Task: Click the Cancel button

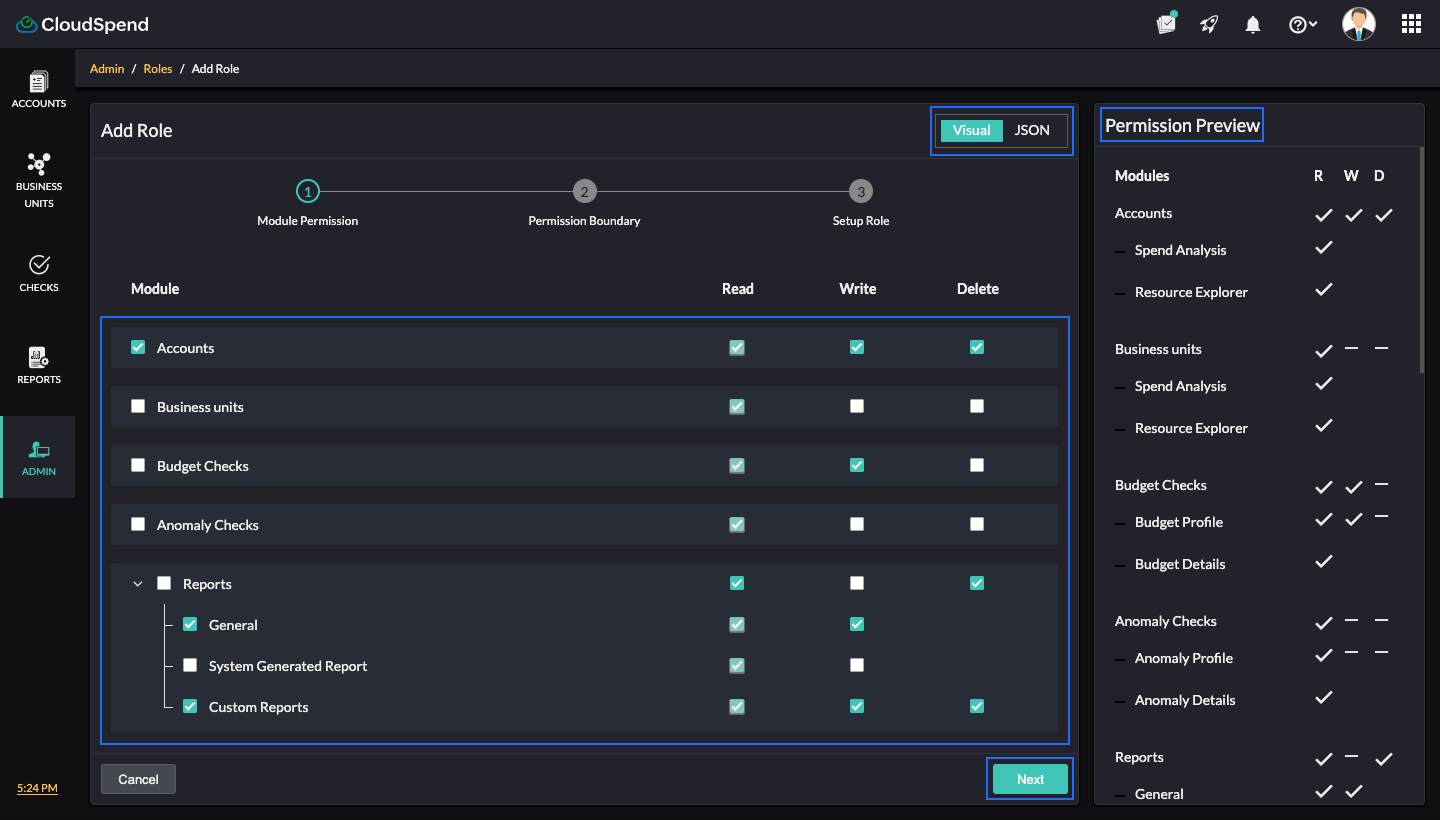Action: pyautogui.click(x=138, y=779)
